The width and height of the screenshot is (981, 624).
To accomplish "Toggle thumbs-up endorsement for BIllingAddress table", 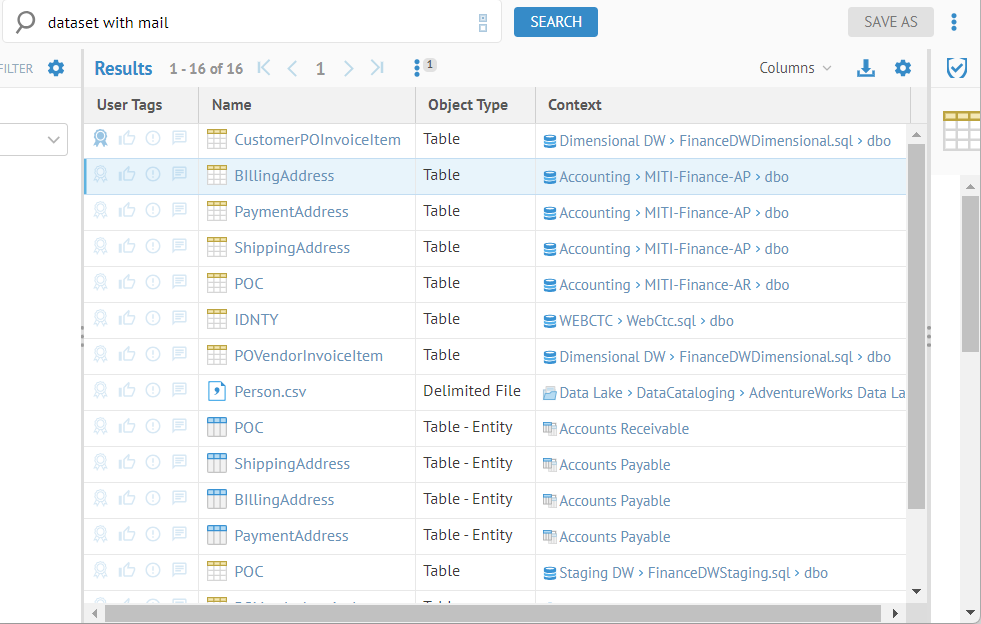I will coord(127,175).
